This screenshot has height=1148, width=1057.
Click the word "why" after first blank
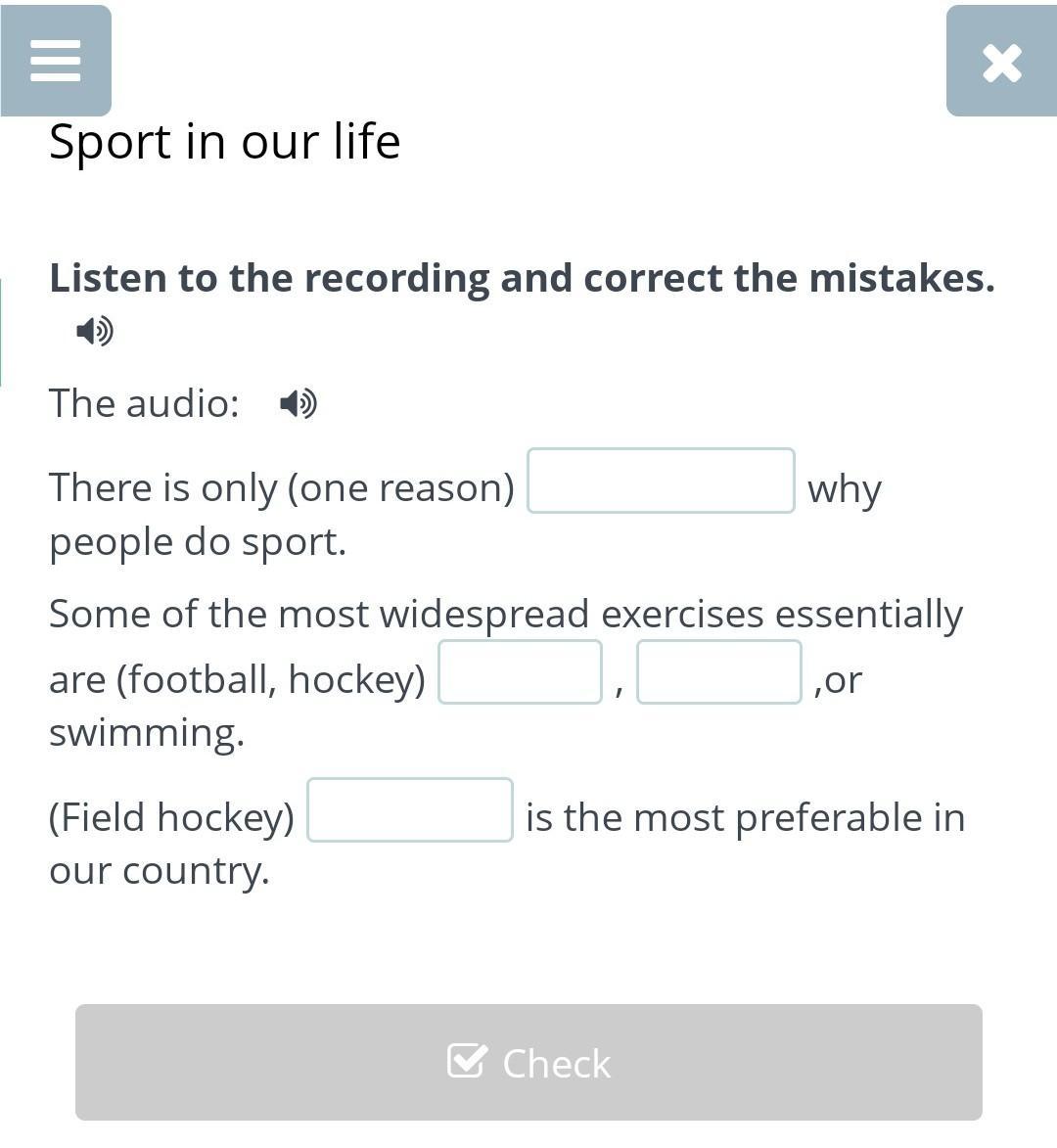click(x=845, y=488)
